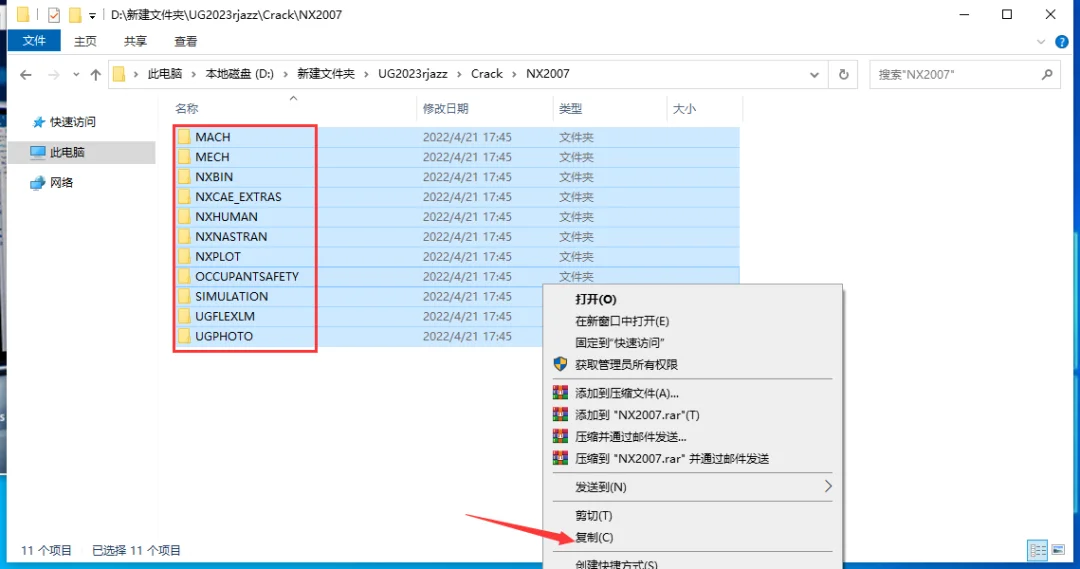Open the recent locations dropdown arrow

(76, 74)
